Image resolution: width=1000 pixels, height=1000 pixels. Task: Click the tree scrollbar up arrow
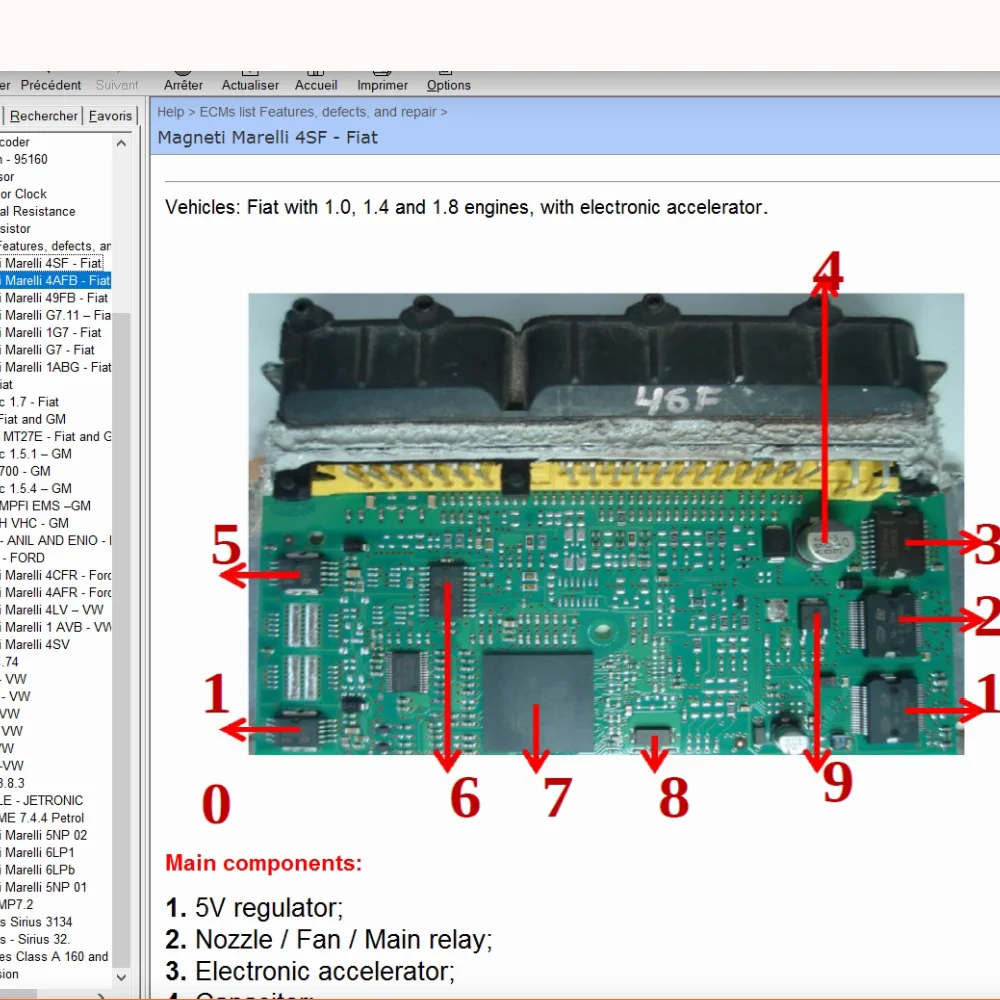point(121,143)
